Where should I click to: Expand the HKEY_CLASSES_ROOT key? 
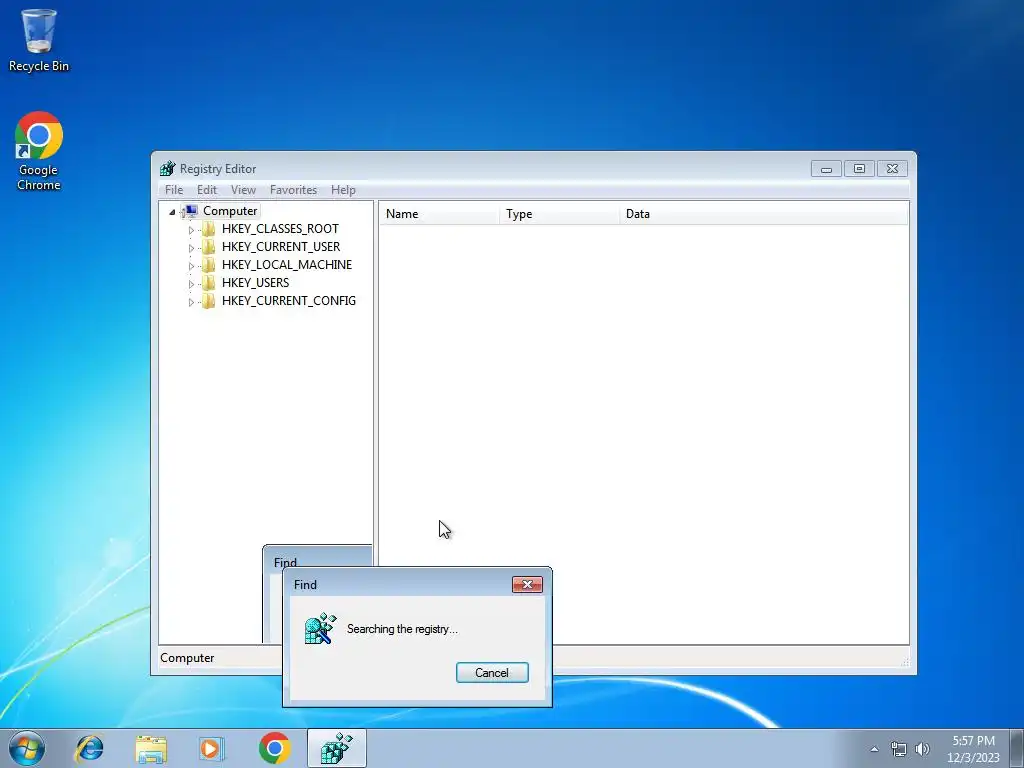[x=191, y=230]
